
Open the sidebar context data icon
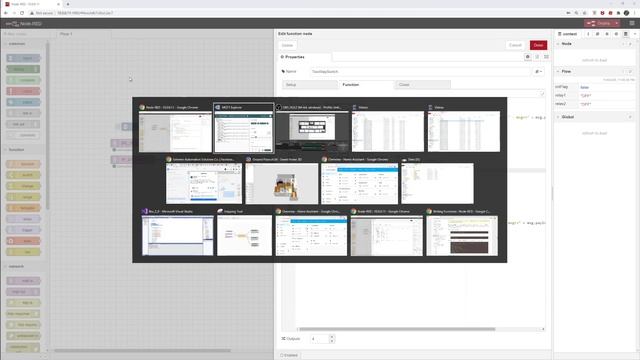(x=626, y=34)
